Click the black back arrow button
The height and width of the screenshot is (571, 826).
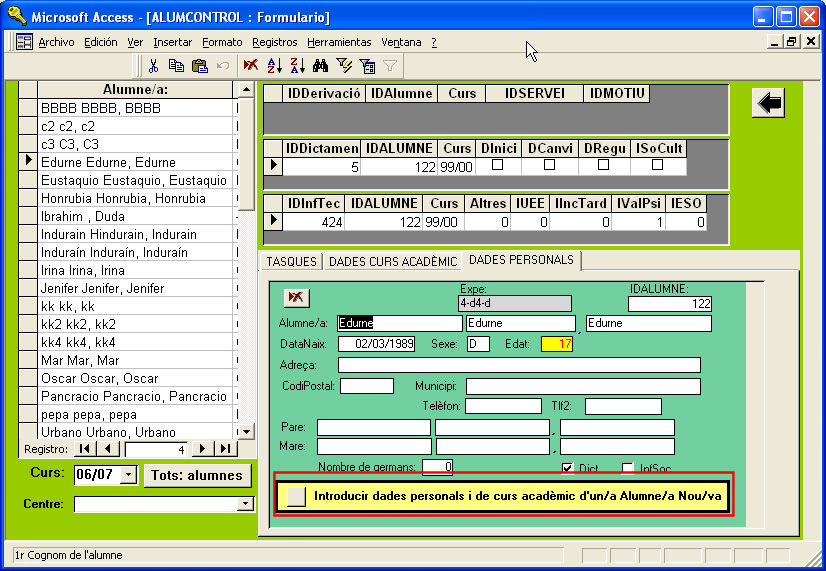click(768, 103)
